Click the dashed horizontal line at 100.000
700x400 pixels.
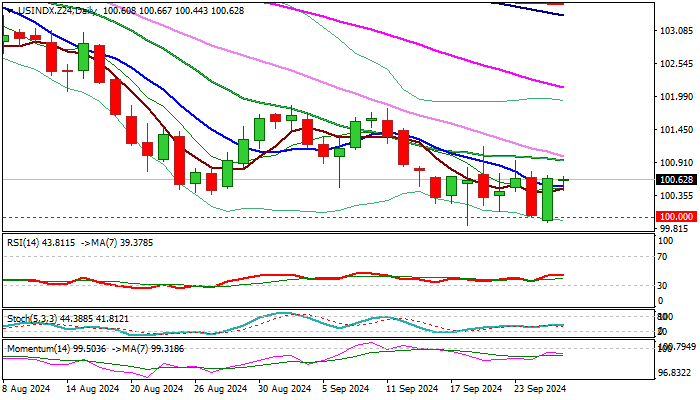300,217
